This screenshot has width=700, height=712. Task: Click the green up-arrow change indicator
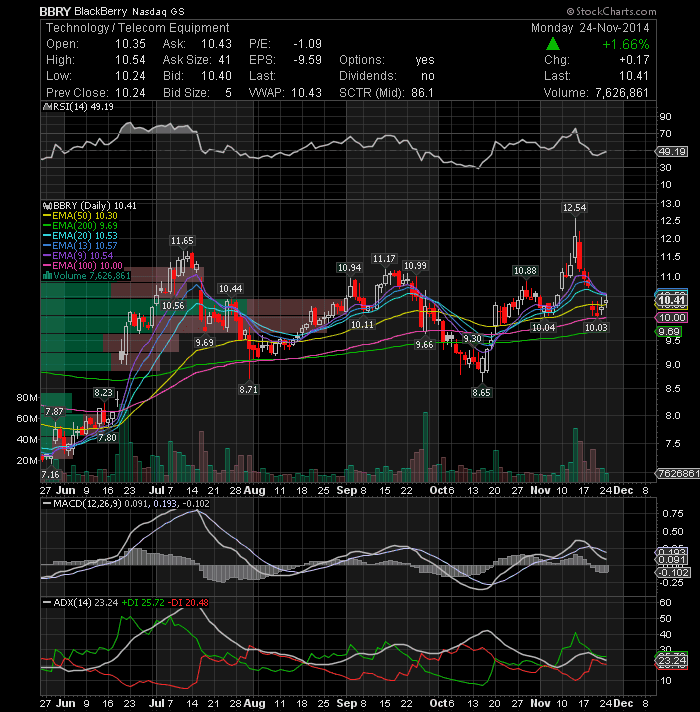point(552,44)
